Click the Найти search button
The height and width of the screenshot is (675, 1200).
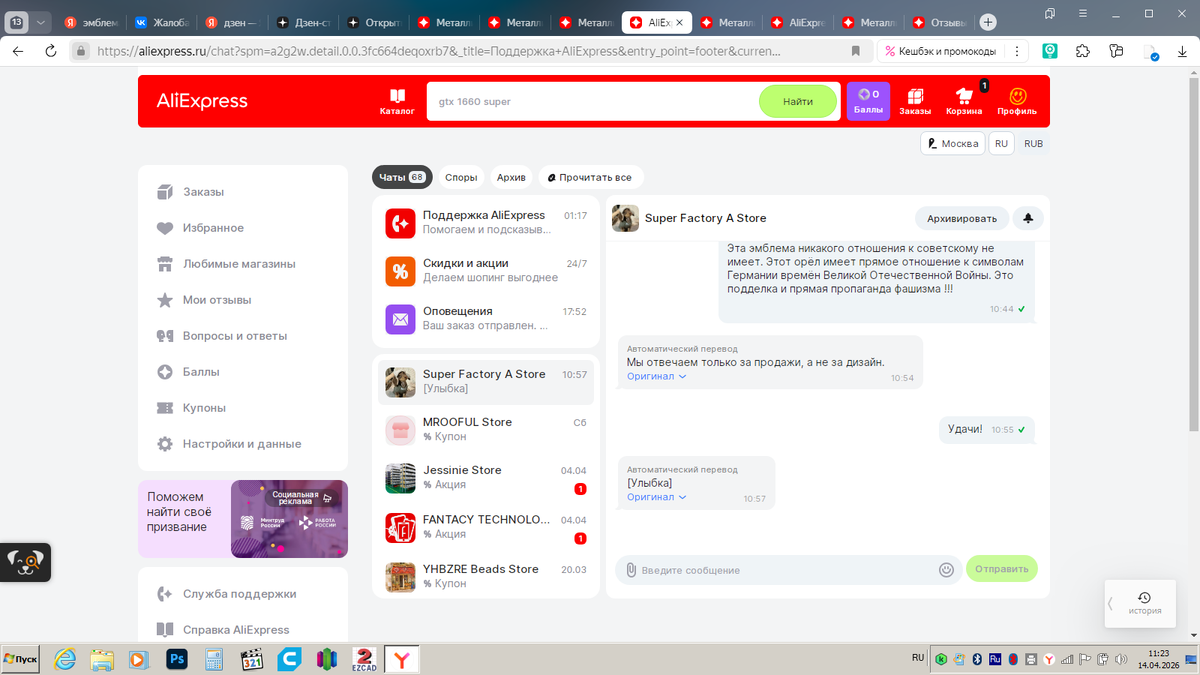797,101
